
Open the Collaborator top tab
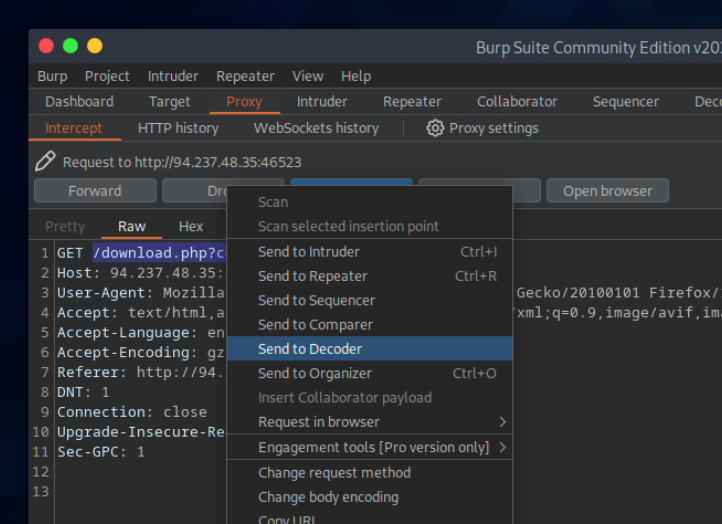tap(517, 102)
